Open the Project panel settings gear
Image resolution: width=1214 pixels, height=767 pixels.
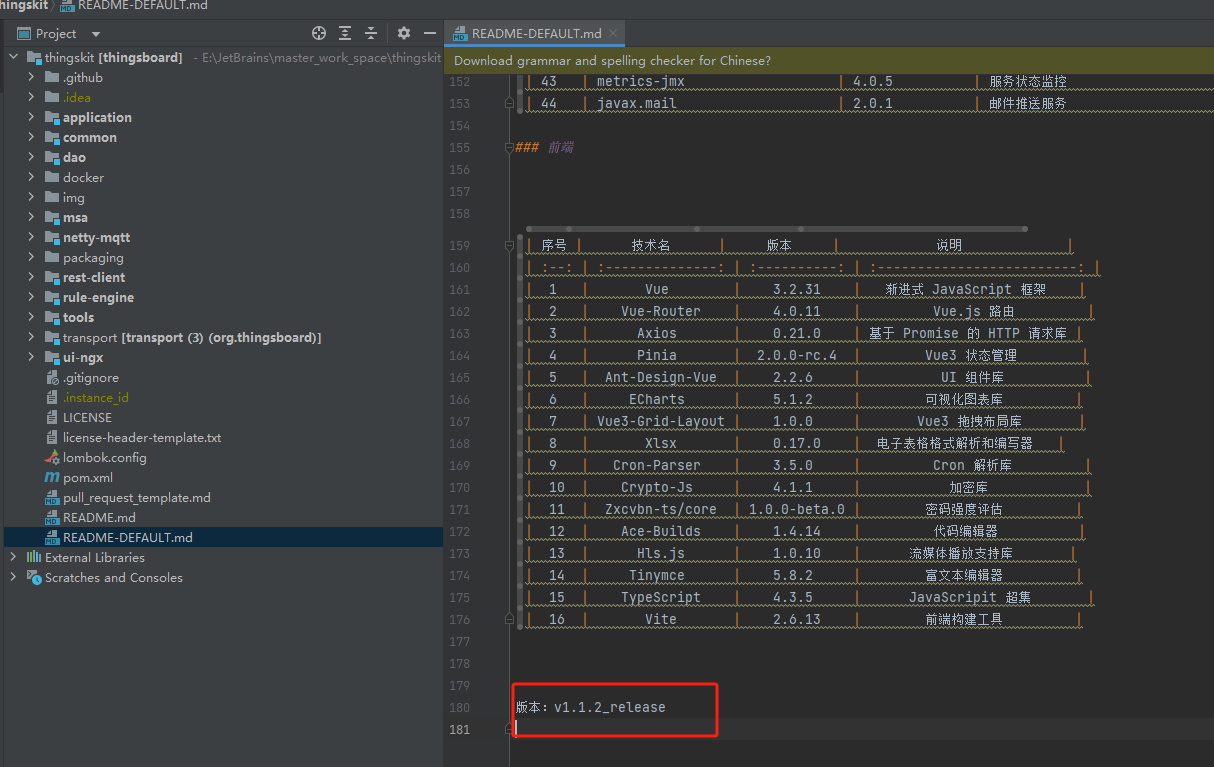pyautogui.click(x=404, y=33)
